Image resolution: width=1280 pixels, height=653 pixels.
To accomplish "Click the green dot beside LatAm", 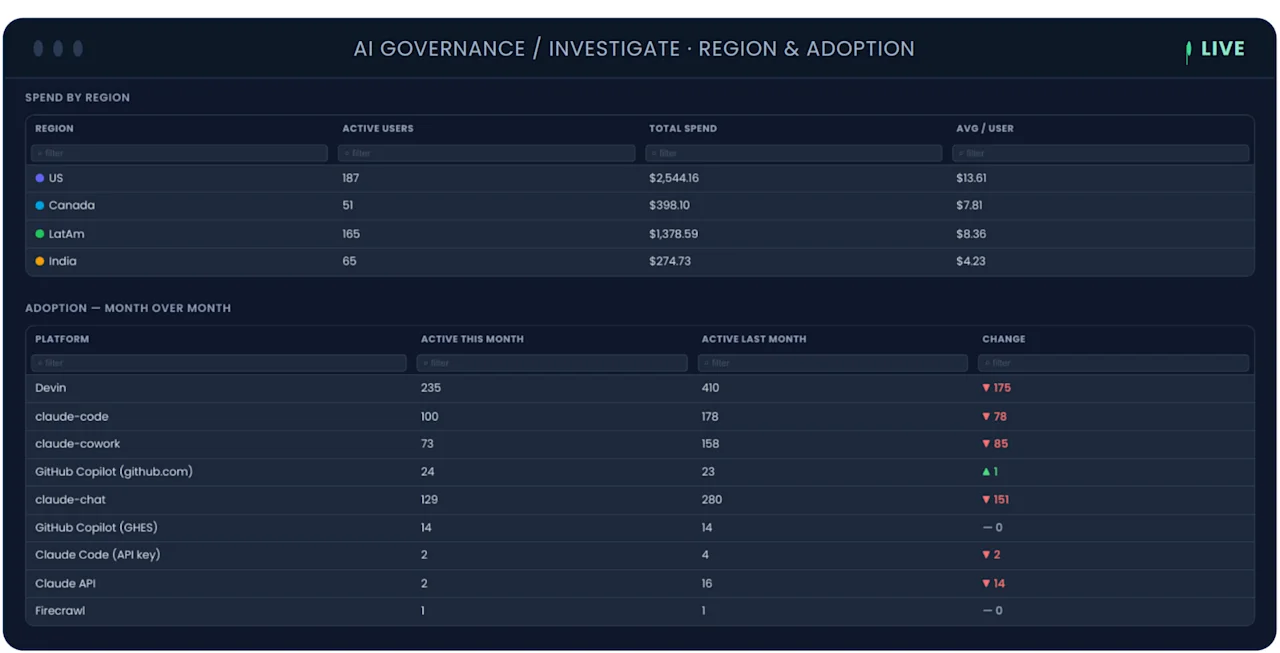I will tap(40, 234).
